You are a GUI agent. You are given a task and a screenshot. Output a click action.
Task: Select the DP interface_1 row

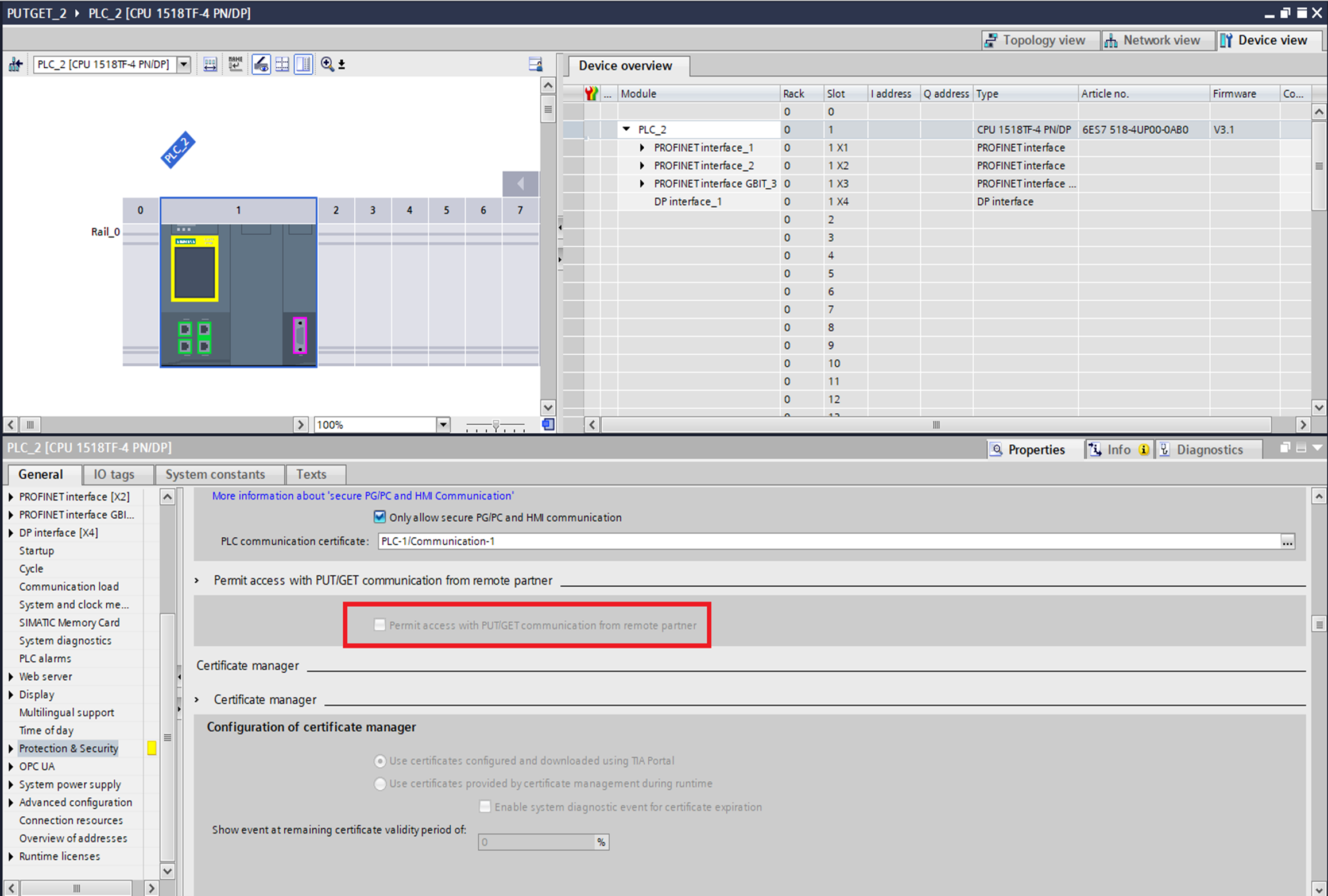pyautogui.click(x=688, y=201)
